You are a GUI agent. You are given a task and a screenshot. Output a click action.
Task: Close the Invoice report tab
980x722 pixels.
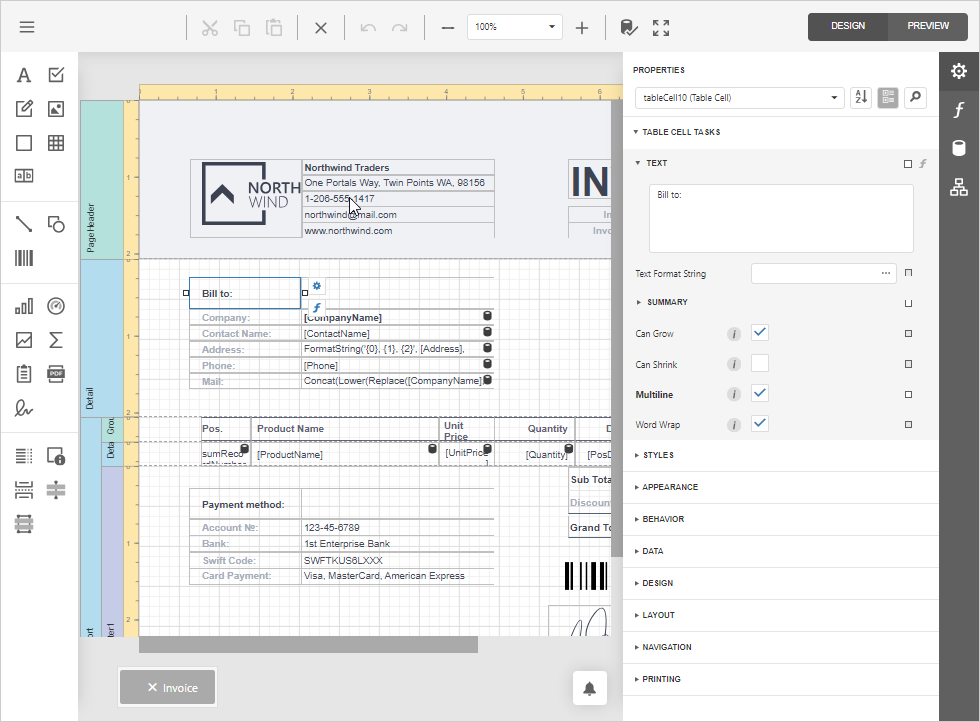click(x=152, y=687)
